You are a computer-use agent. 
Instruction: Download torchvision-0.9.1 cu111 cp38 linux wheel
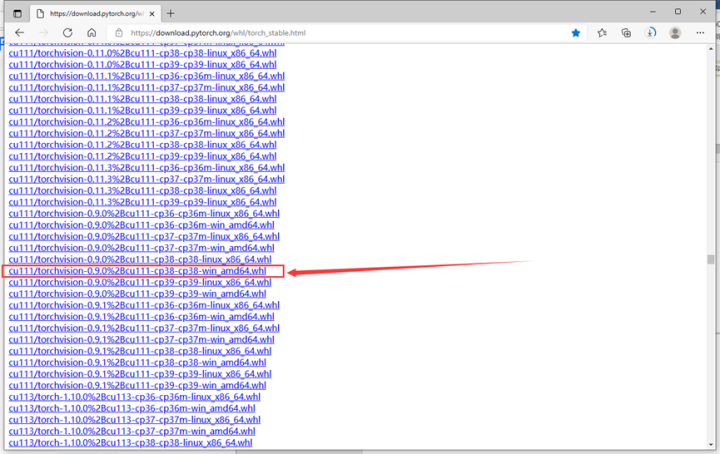coord(140,351)
